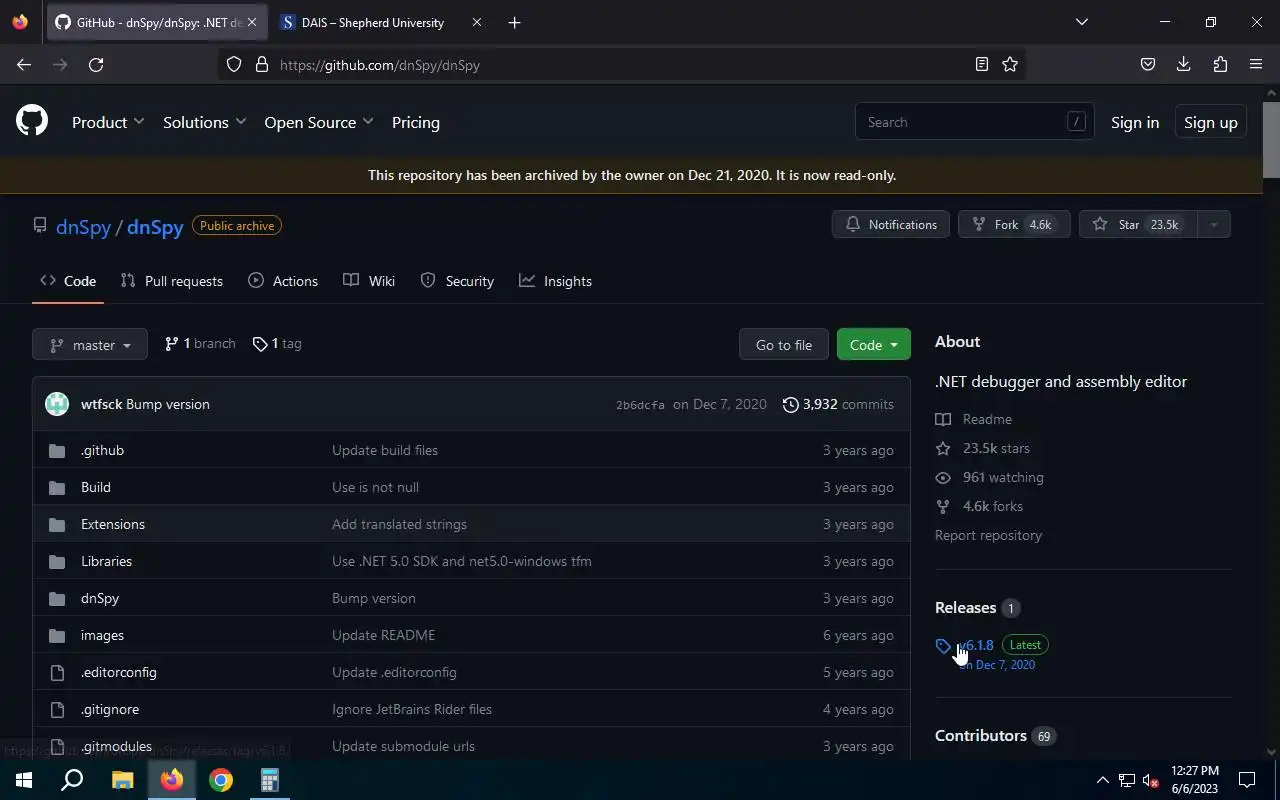The image size is (1280, 800).
Task: Bookmark this page with star icon
Action: click(x=1010, y=64)
